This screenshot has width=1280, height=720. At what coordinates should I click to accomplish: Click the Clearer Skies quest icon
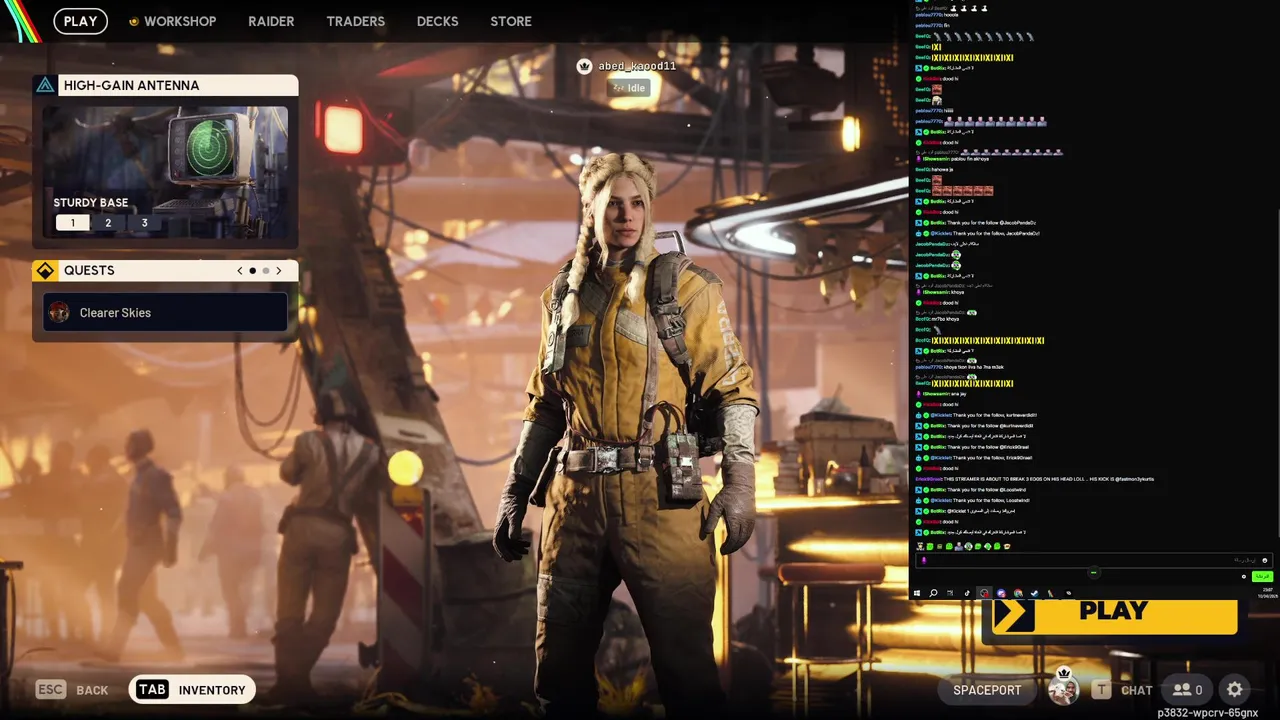(x=59, y=313)
